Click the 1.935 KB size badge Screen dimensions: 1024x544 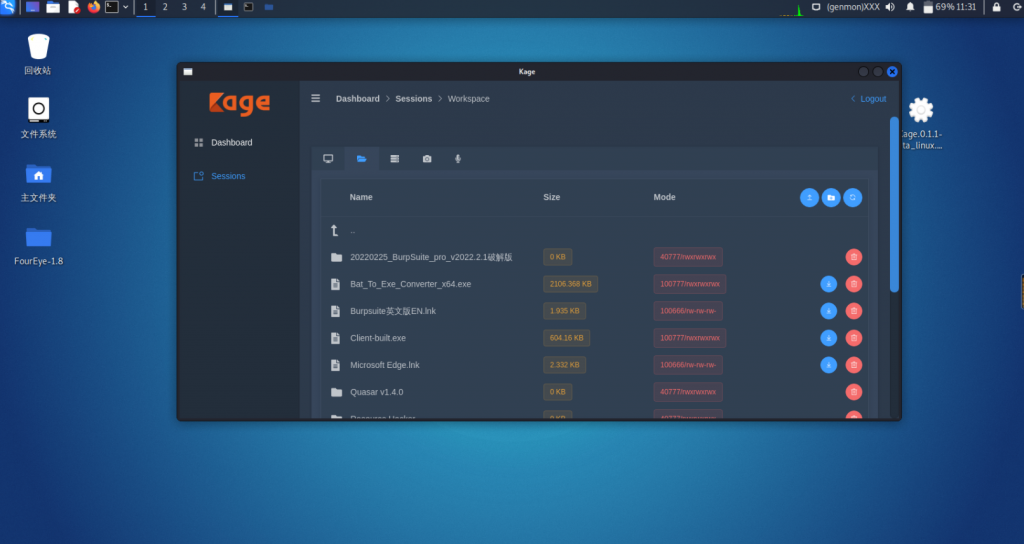click(x=564, y=311)
